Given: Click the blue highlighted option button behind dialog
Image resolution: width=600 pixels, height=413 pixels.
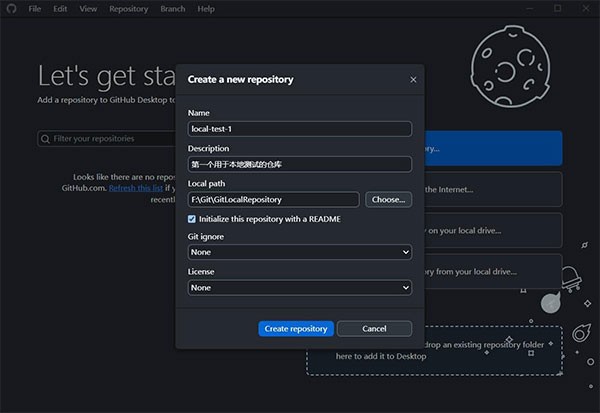Looking at the screenshot, I should point(493,149).
